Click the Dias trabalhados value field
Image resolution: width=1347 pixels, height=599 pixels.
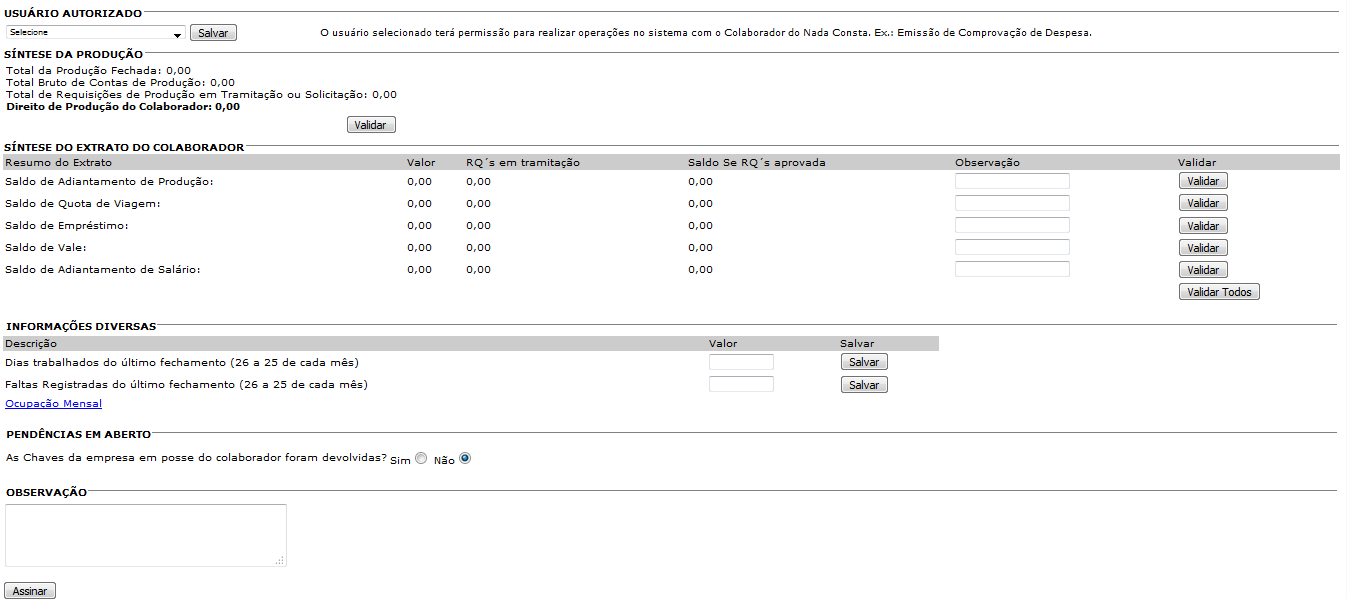[740, 362]
